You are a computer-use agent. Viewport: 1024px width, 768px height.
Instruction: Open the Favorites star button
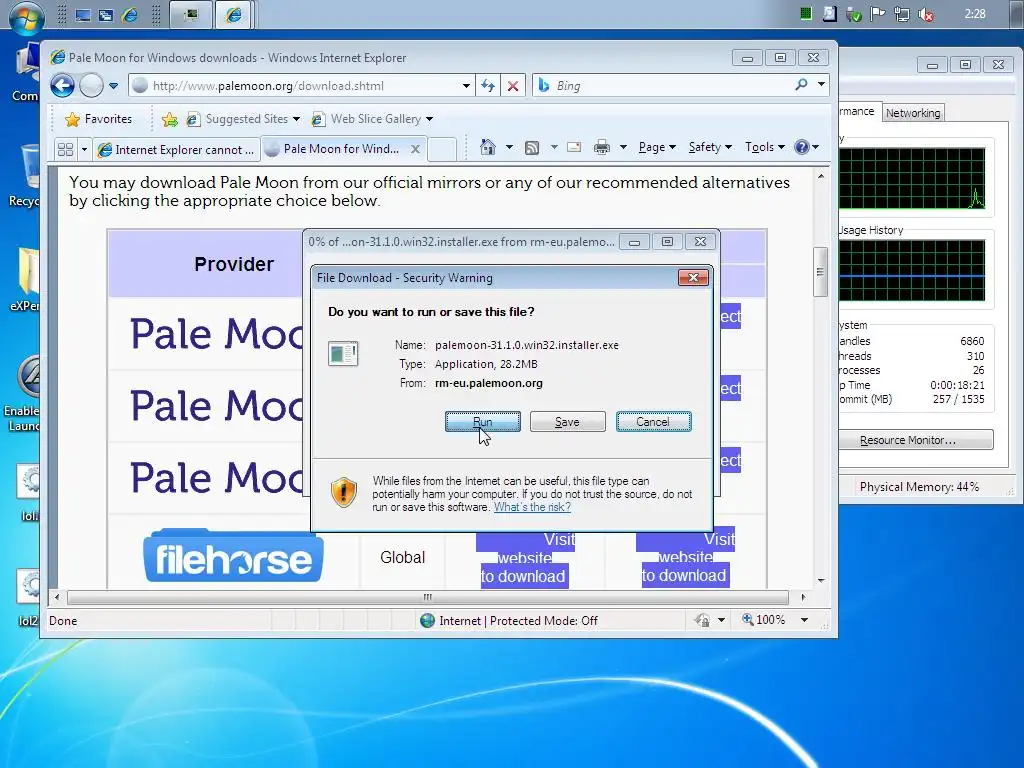tap(99, 119)
